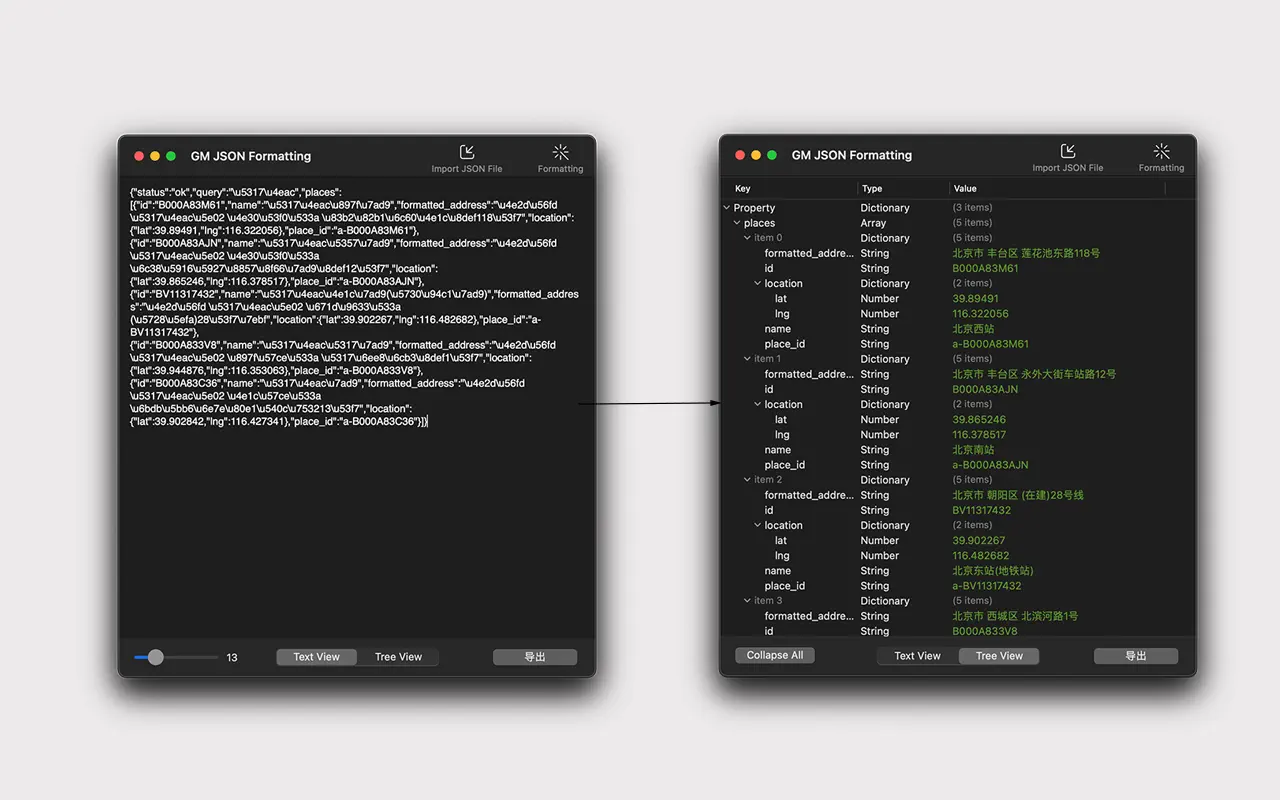Click the Collapse All button
Viewport: 1280px width, 800px height.
pos(774,655)
